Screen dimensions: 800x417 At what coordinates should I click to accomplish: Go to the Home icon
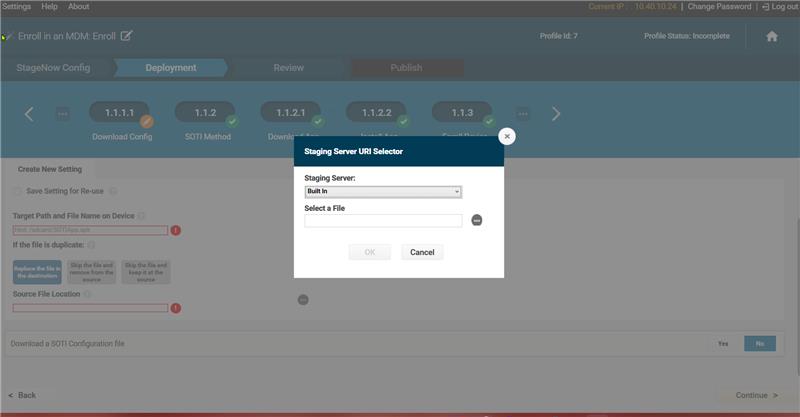tap(771, 36)
